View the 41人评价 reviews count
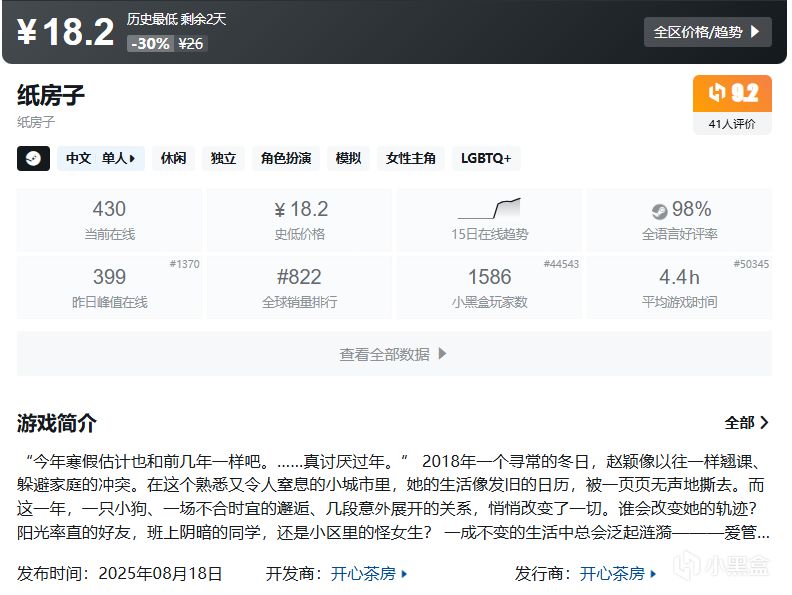 [x=732, y=124]
